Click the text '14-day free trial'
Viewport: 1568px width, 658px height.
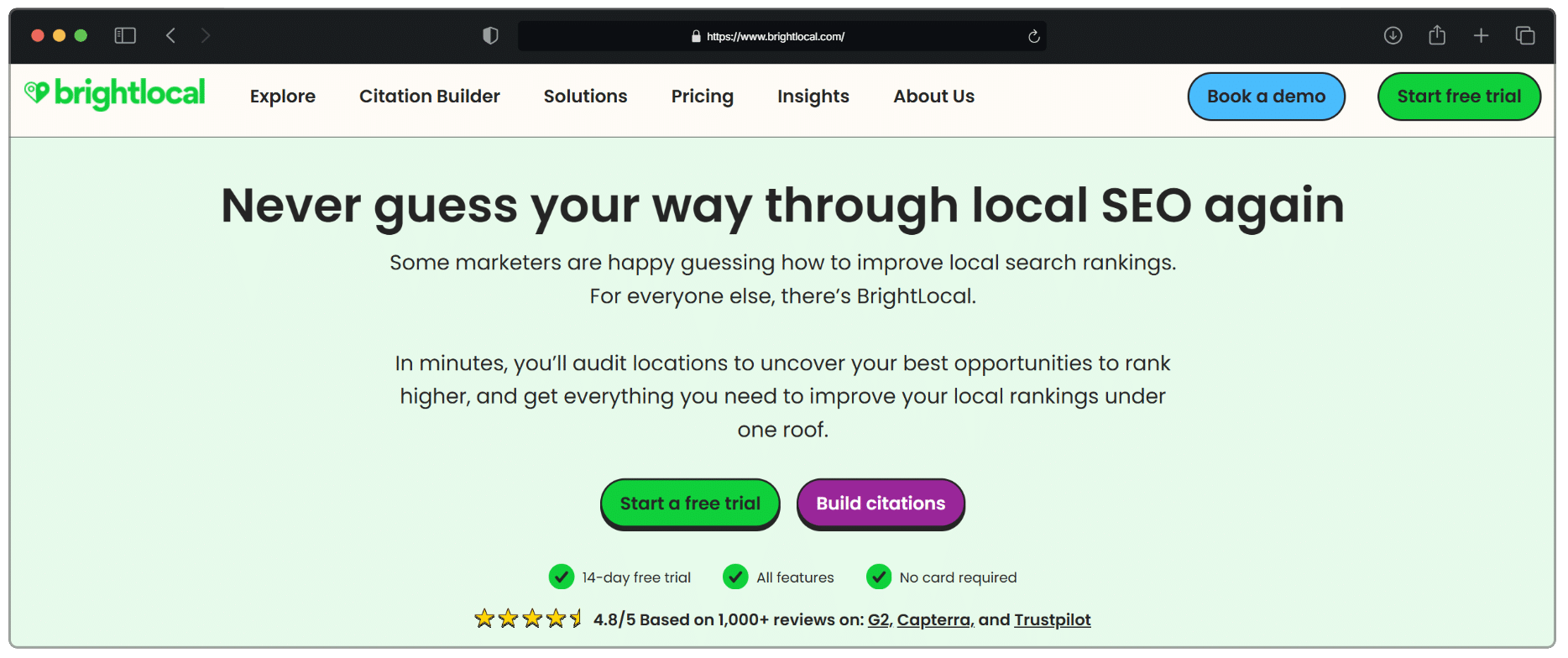[x=636, y=577]
